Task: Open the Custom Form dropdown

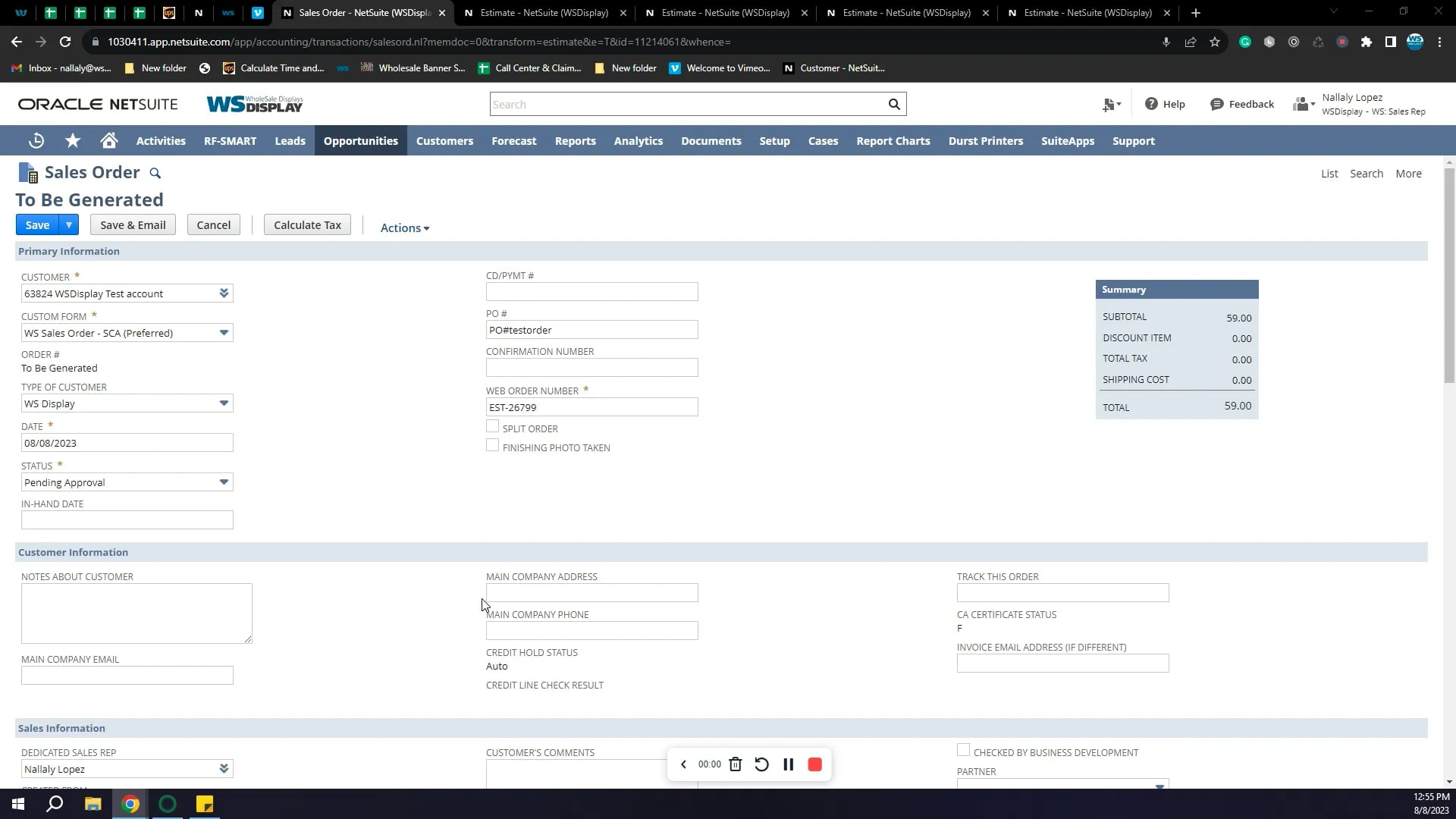Action: pos(224,333)
